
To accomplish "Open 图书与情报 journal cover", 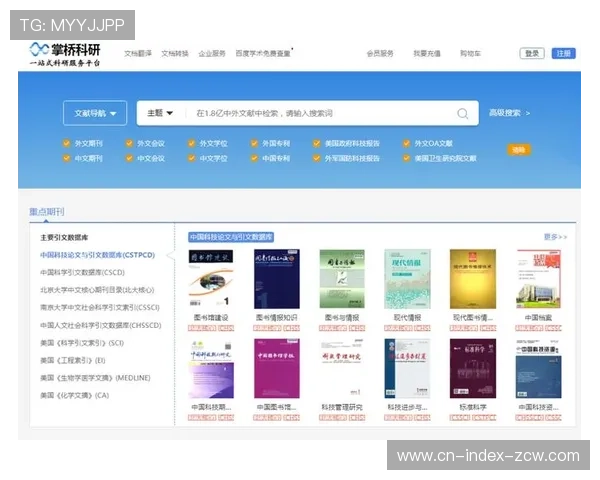I will point(342,279).
